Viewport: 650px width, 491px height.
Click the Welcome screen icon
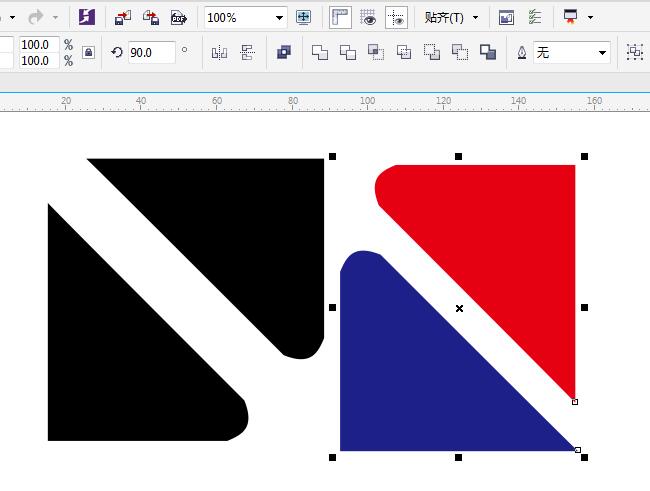[x=506, y=17]
